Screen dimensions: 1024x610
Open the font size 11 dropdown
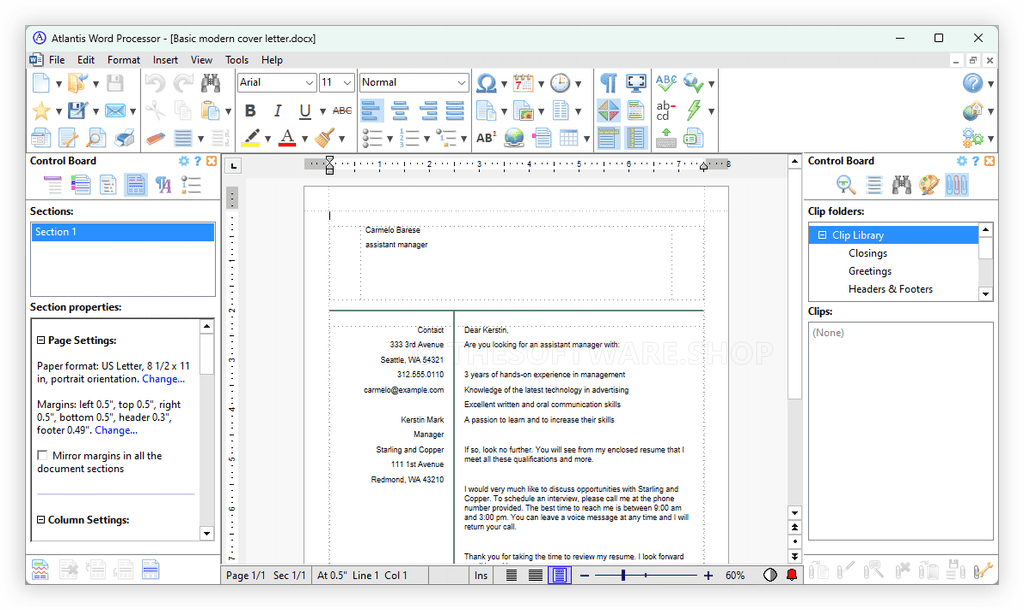point(347,83)
